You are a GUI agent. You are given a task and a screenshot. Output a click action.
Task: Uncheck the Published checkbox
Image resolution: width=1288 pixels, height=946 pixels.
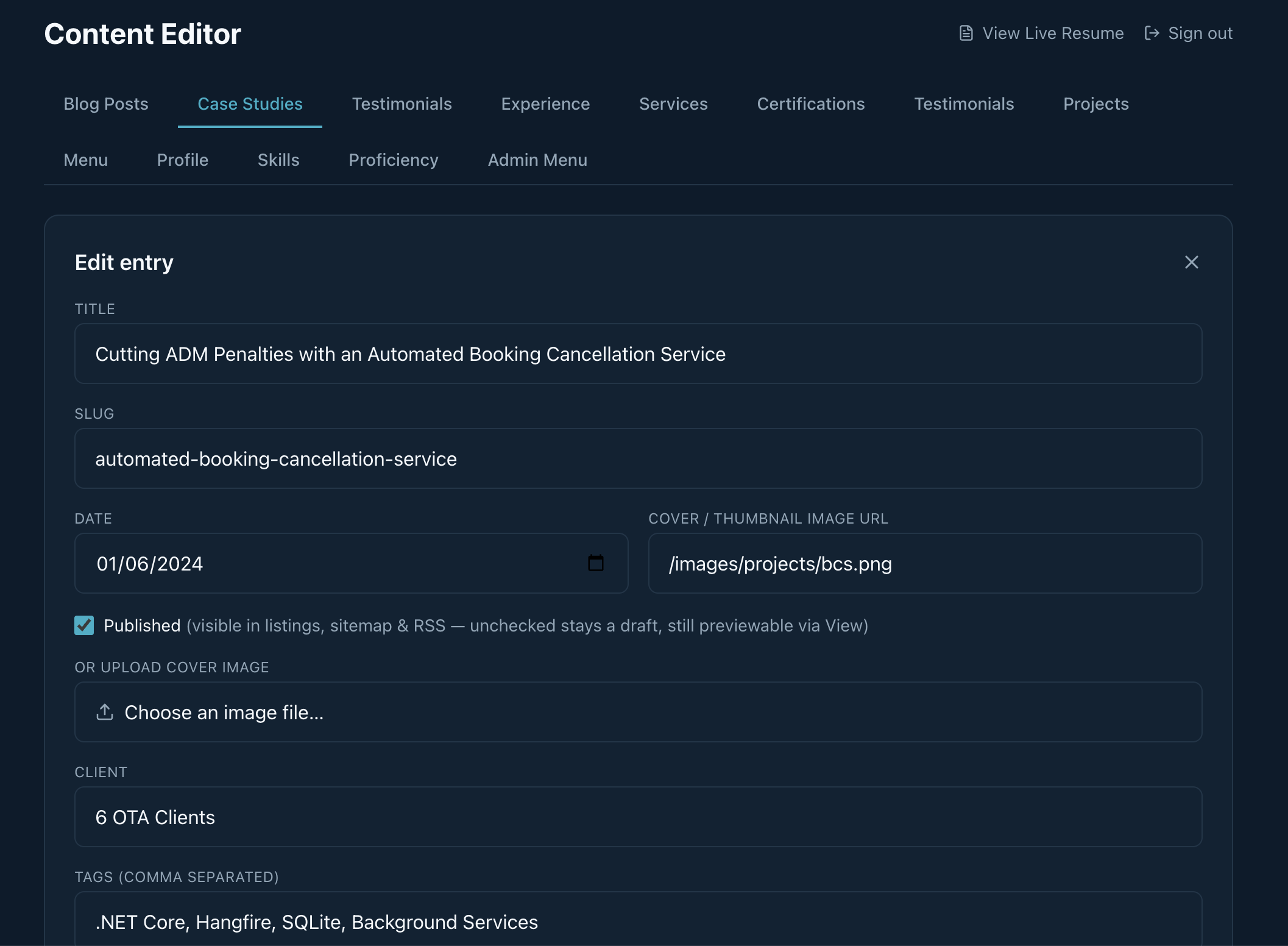point(84,625)
